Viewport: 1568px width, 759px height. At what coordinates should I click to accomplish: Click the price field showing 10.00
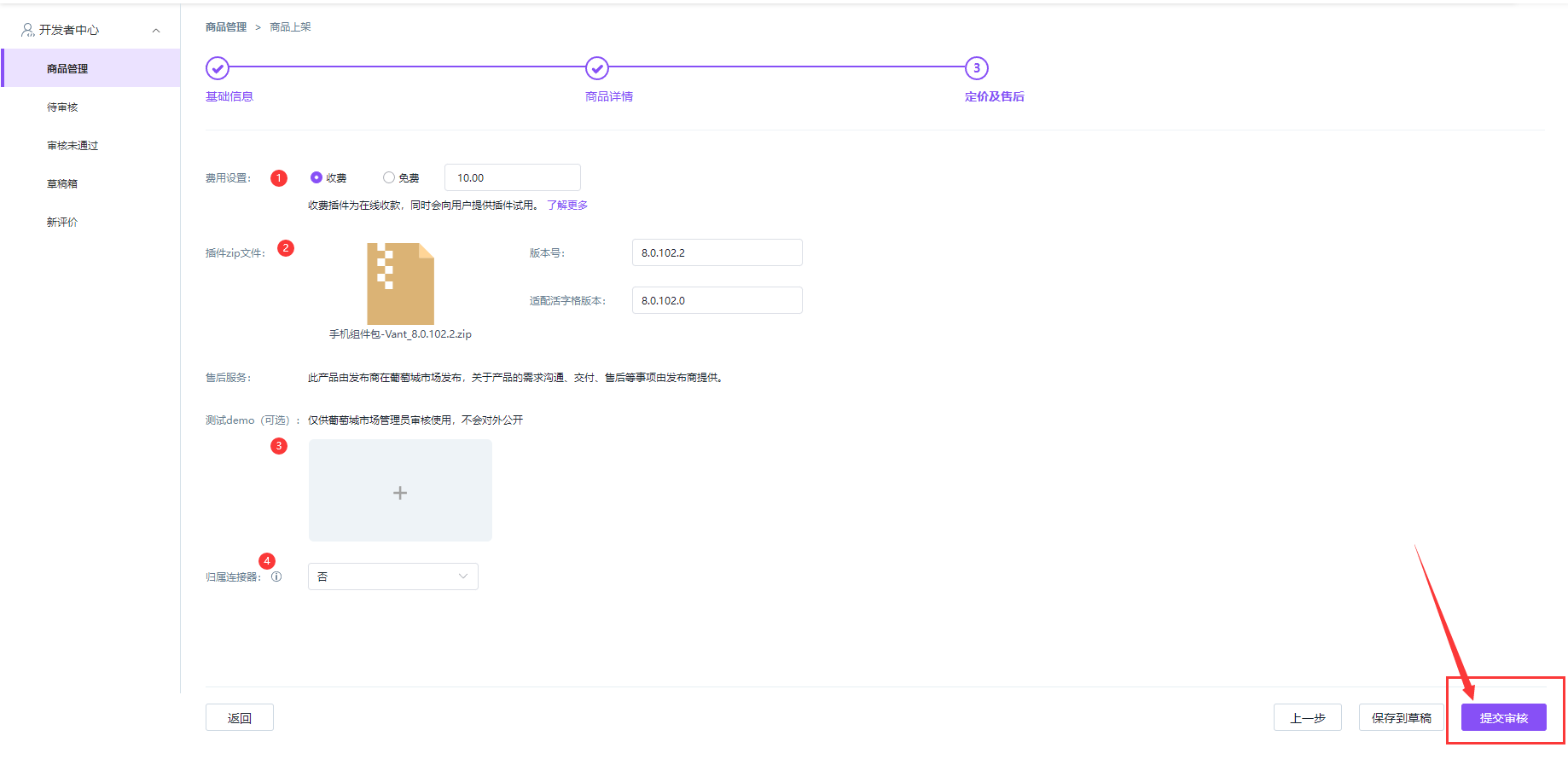513,177
